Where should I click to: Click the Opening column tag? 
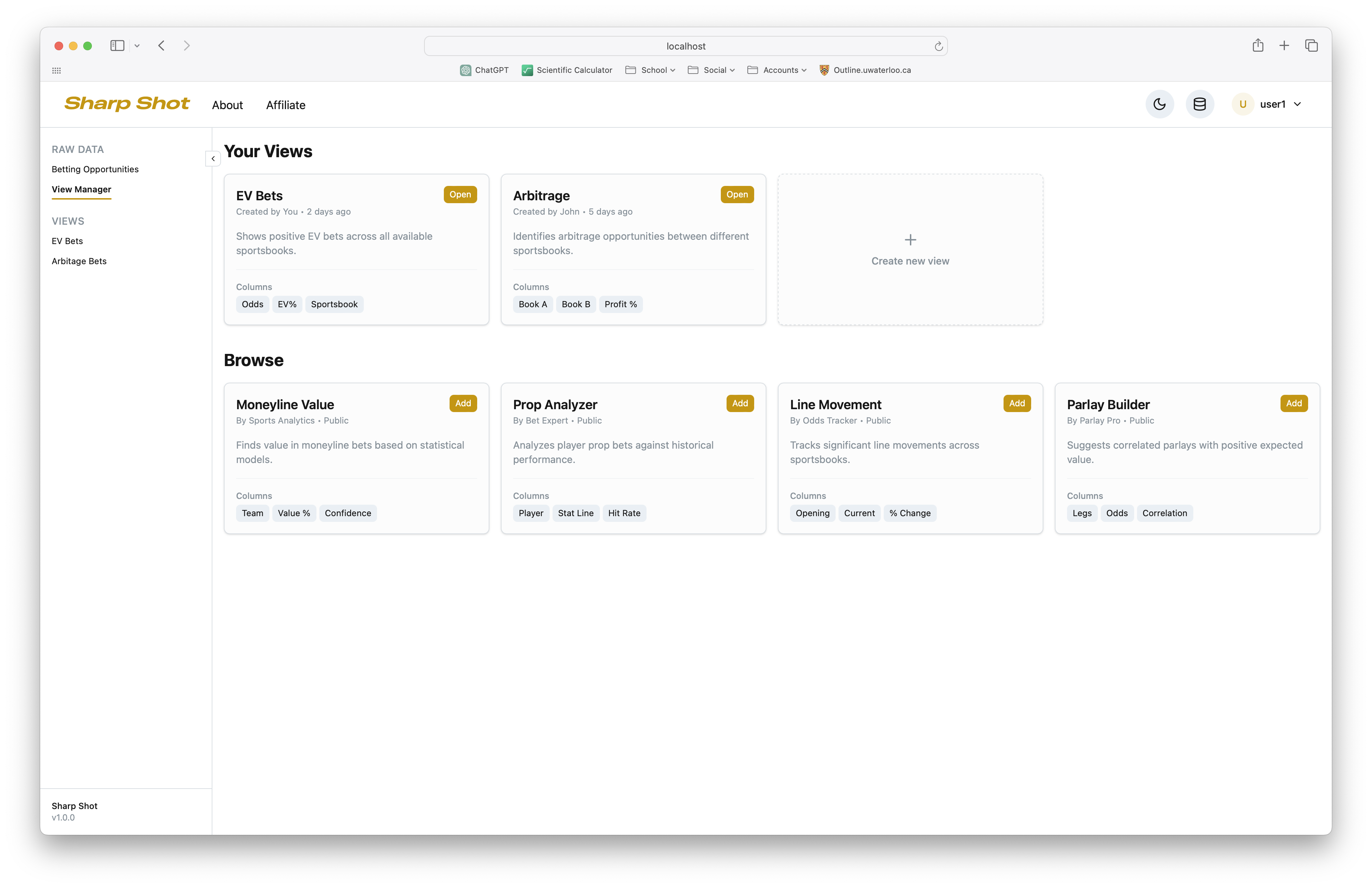pos(813,513)
